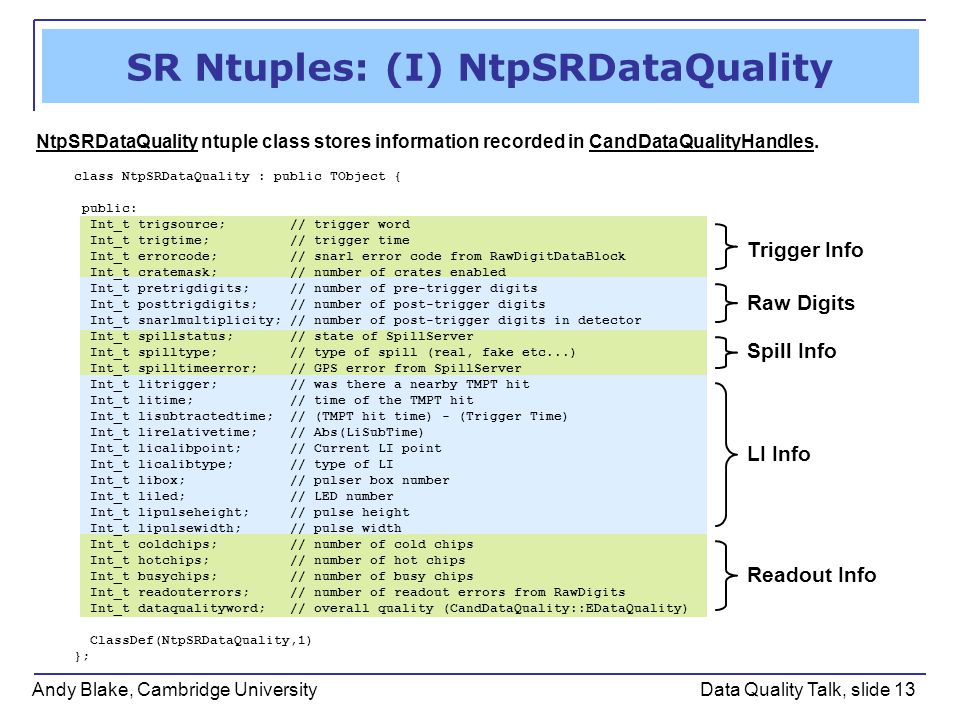Image resolution: width=960 pixels, height=720 pixels.
Task: Select the 'Int_t pretrigdigits;' line
Action: coord(170,288)
